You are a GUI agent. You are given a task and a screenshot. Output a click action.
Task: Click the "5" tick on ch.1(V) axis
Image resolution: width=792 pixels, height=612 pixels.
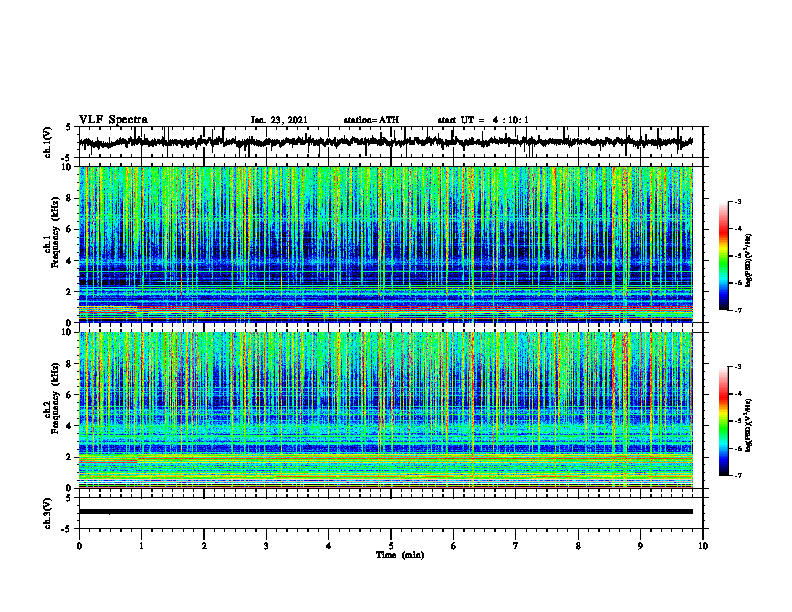coord(69,127)
